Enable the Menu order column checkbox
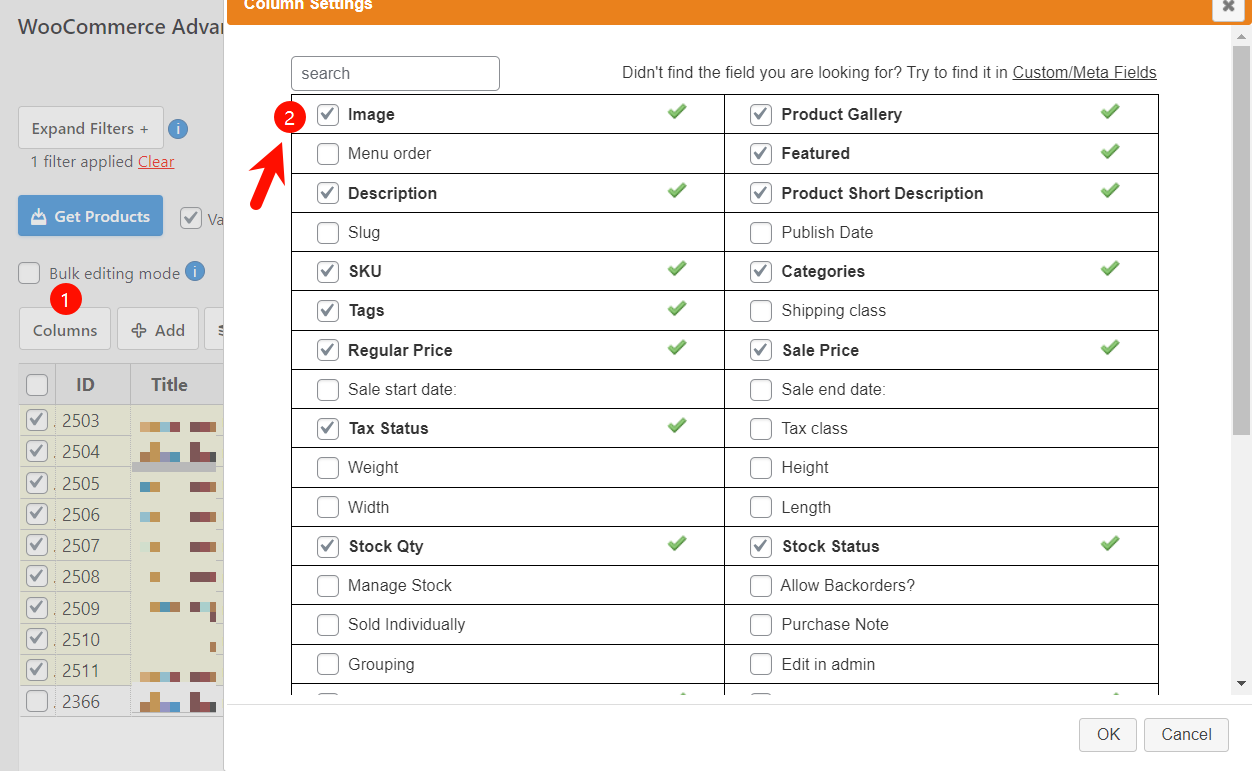 (x=328, y=154)
